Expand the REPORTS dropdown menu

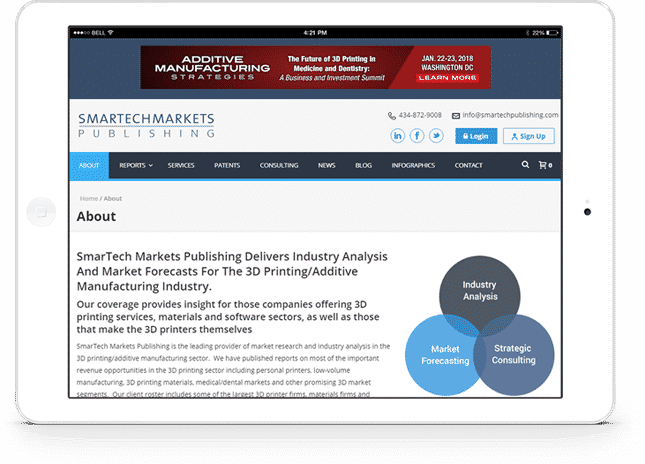click(136, 165)
